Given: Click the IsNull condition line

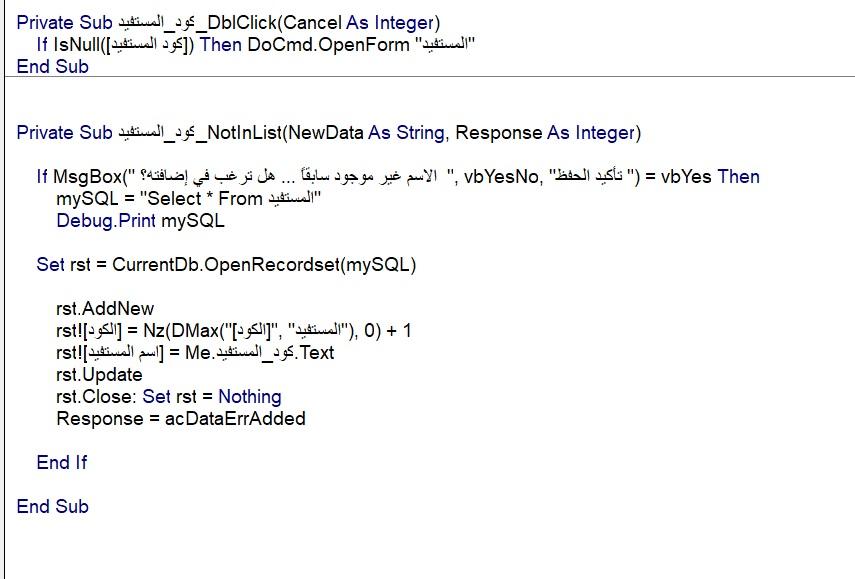Looking at the screenshot, I should pos(256,44).
